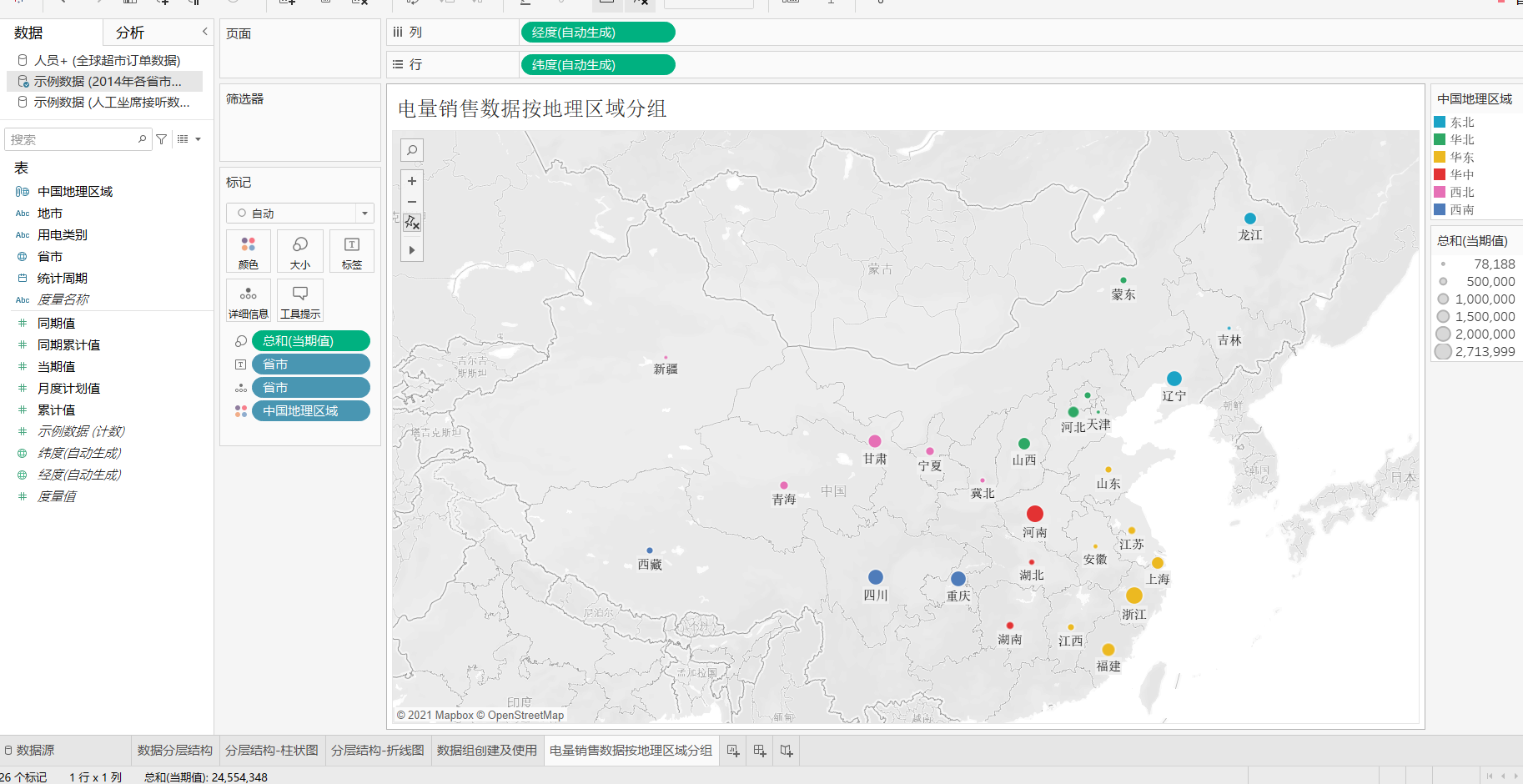Click the 同期累计值 measure
The image size is (1523, 784).
click(x=69, y=345)
